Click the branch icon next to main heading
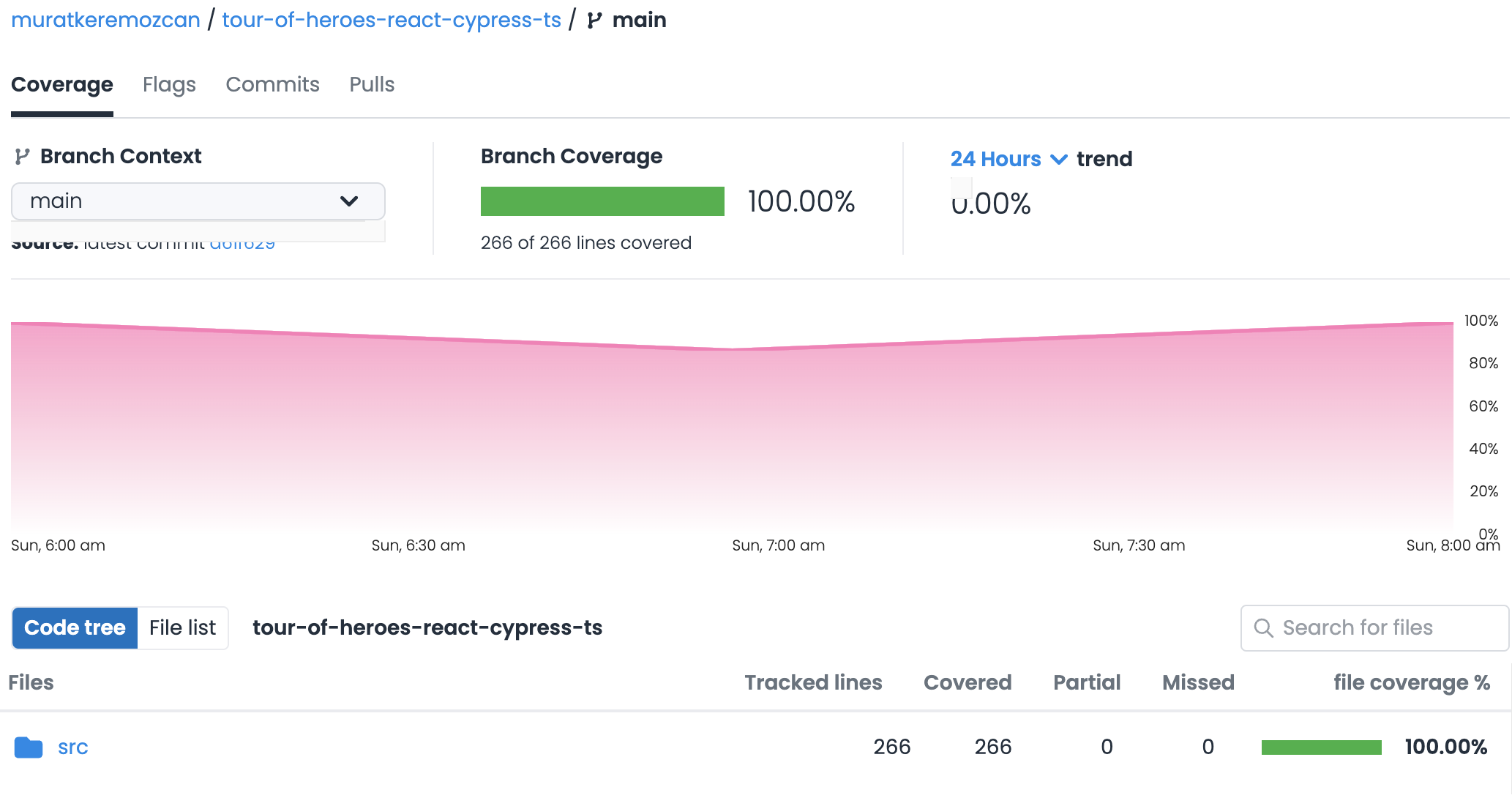This screenshot has width=1512, height=798. 594,20
